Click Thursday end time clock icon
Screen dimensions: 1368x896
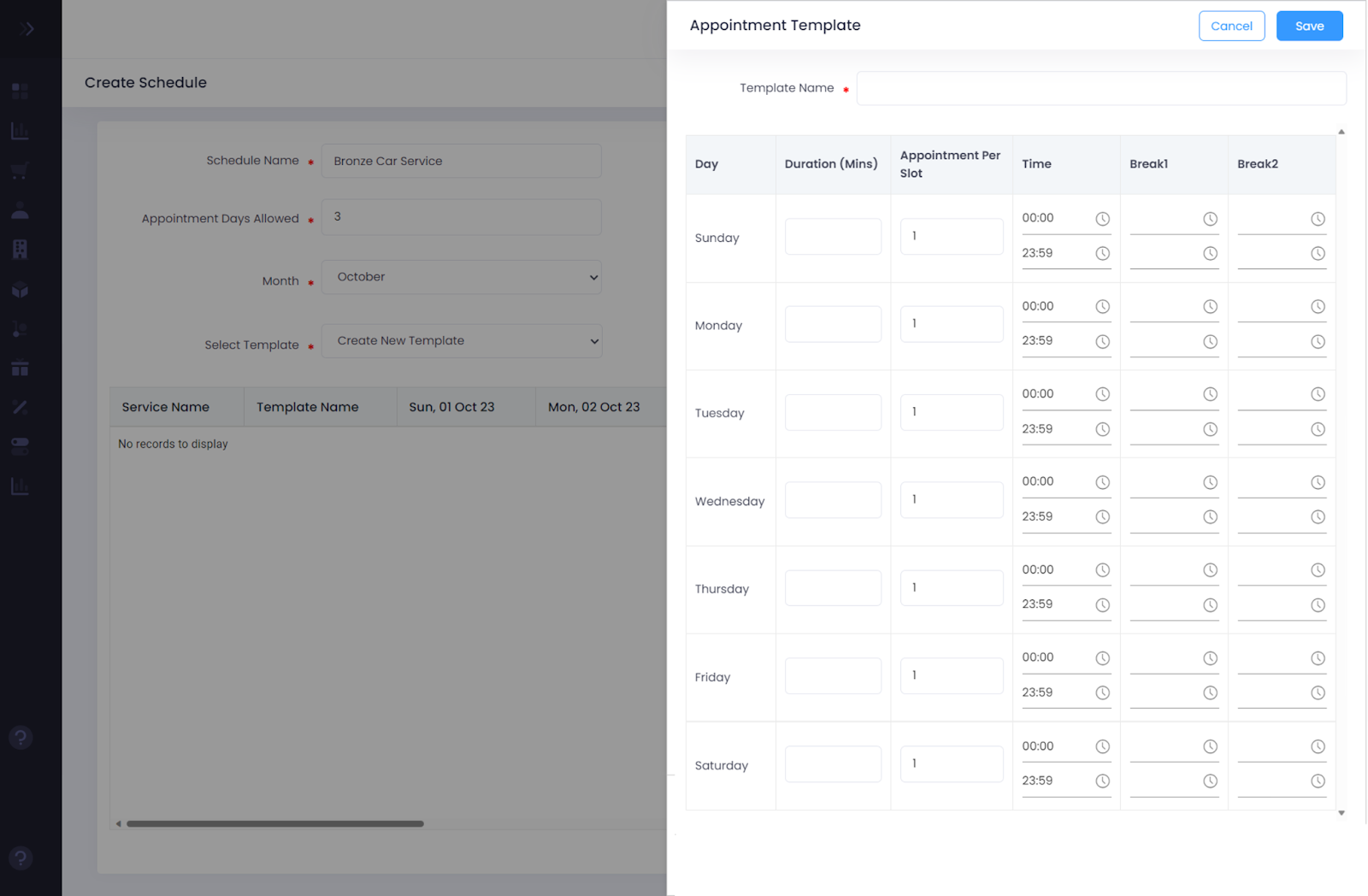pyautogui.click(x=1102, y=605)
